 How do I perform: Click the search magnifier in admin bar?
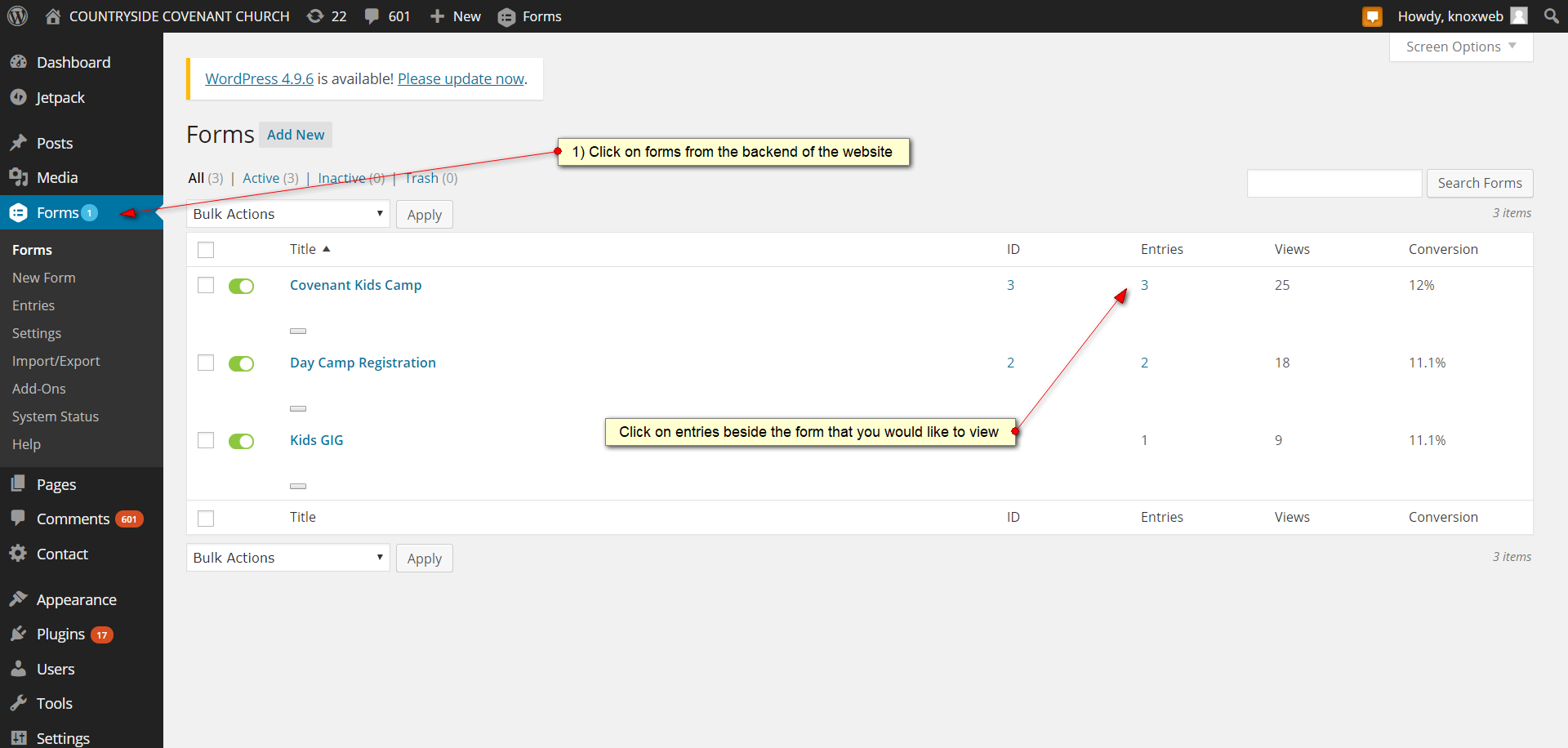pyautogui.click(x=1552, y=16)
